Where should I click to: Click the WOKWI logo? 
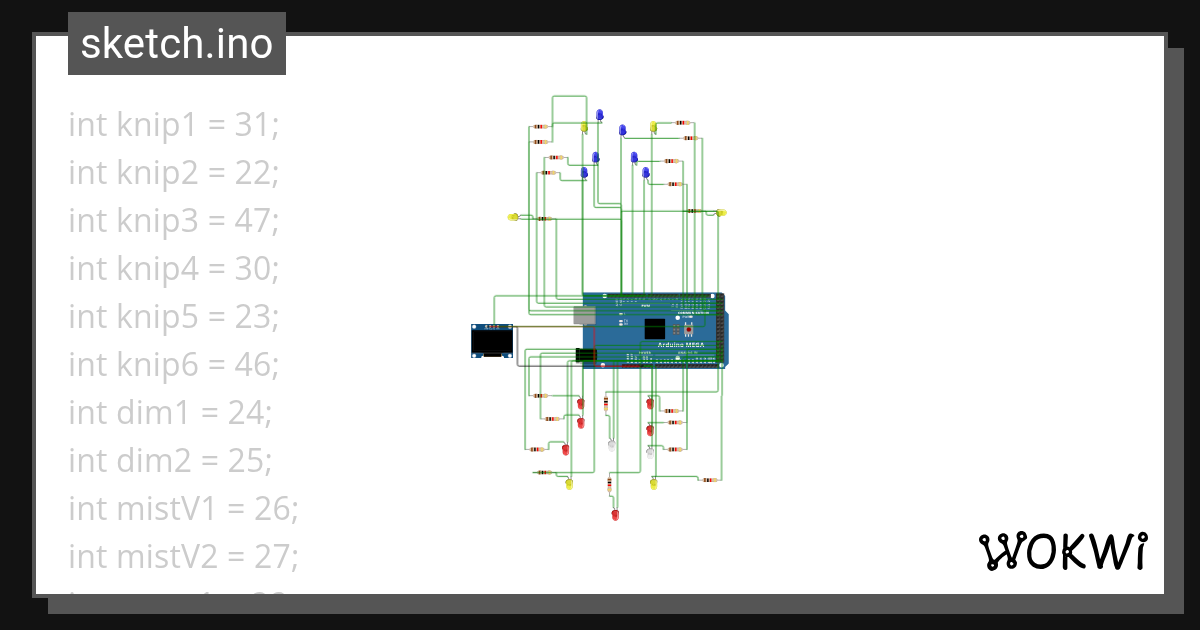[1065, 551]
